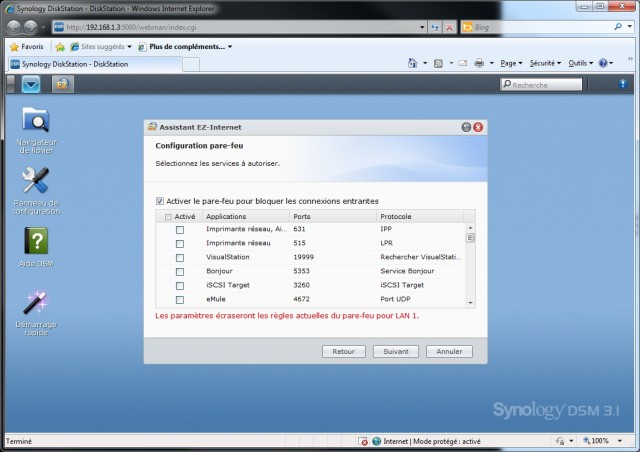Click the Annuler button
640x452 pixels.
449,352
